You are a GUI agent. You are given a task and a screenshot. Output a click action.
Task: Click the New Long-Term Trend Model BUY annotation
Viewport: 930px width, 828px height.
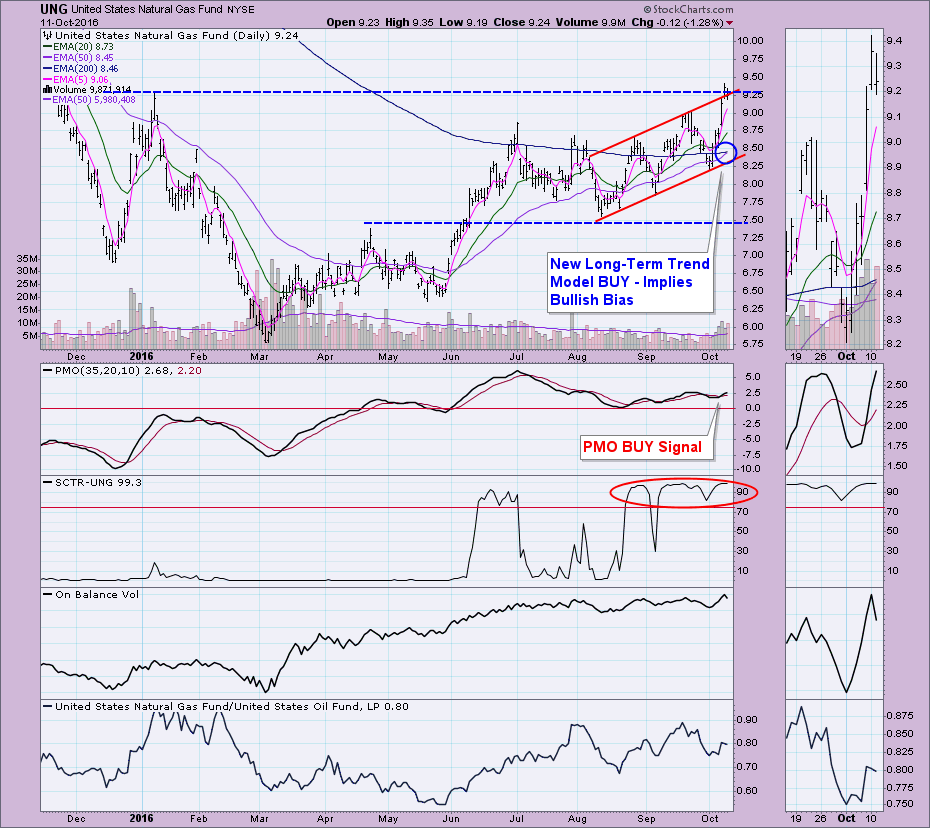point(630,282)
